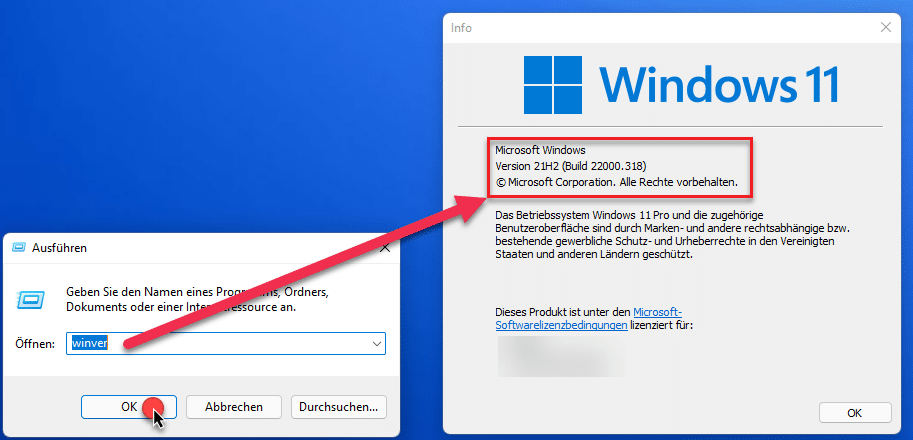913x440 pixels.
Task: Click the Ausführen title bar icon
Action: pyautogui.click(x=19, y=248)
